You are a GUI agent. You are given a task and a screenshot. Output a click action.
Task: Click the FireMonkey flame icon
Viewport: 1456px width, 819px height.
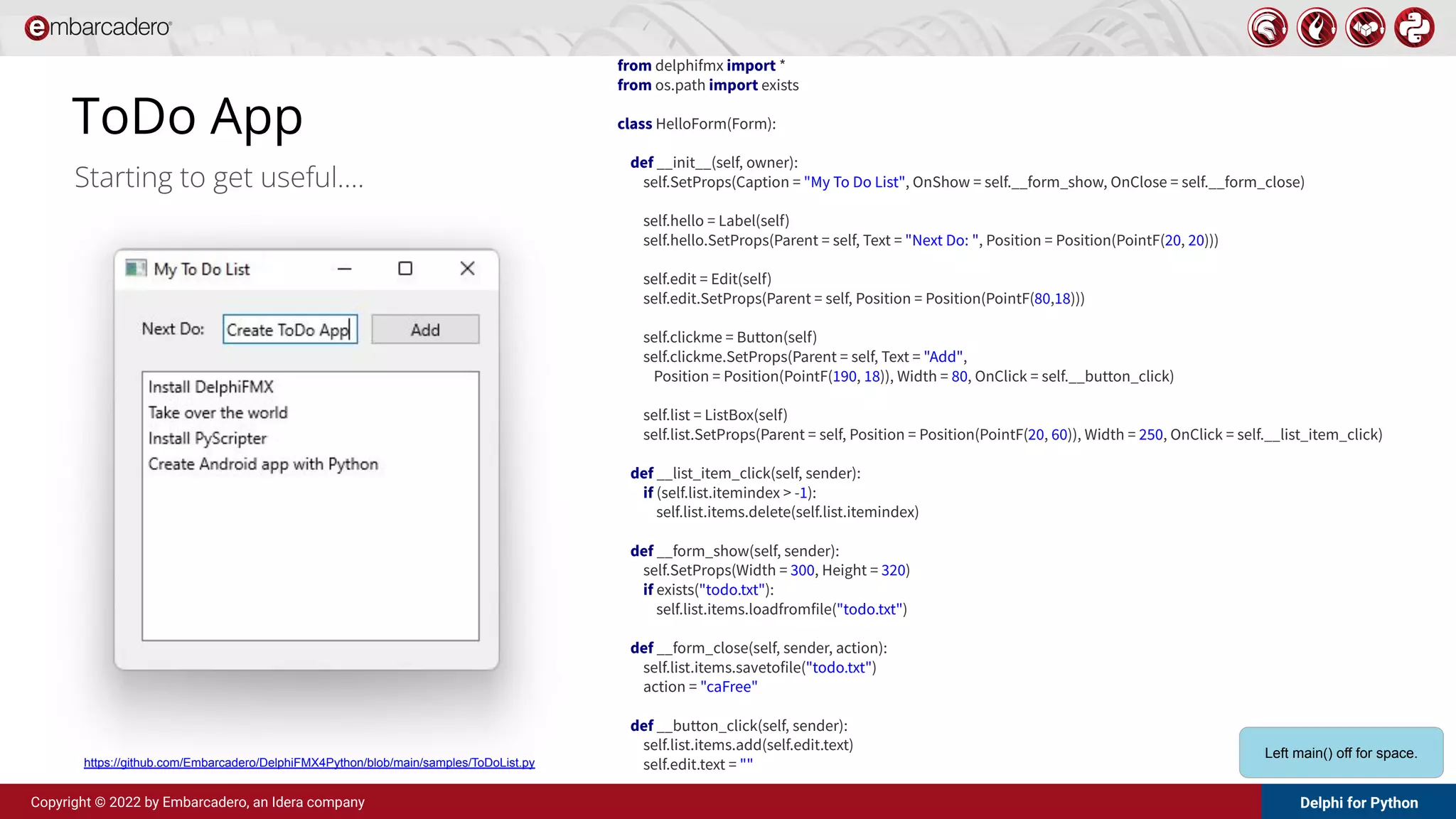[1317, 28]
